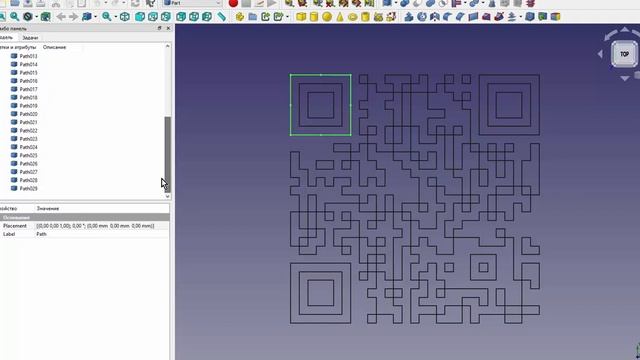Switch to rear view icon
This screenshot has width=640, height=360.
tap(181, 17)
